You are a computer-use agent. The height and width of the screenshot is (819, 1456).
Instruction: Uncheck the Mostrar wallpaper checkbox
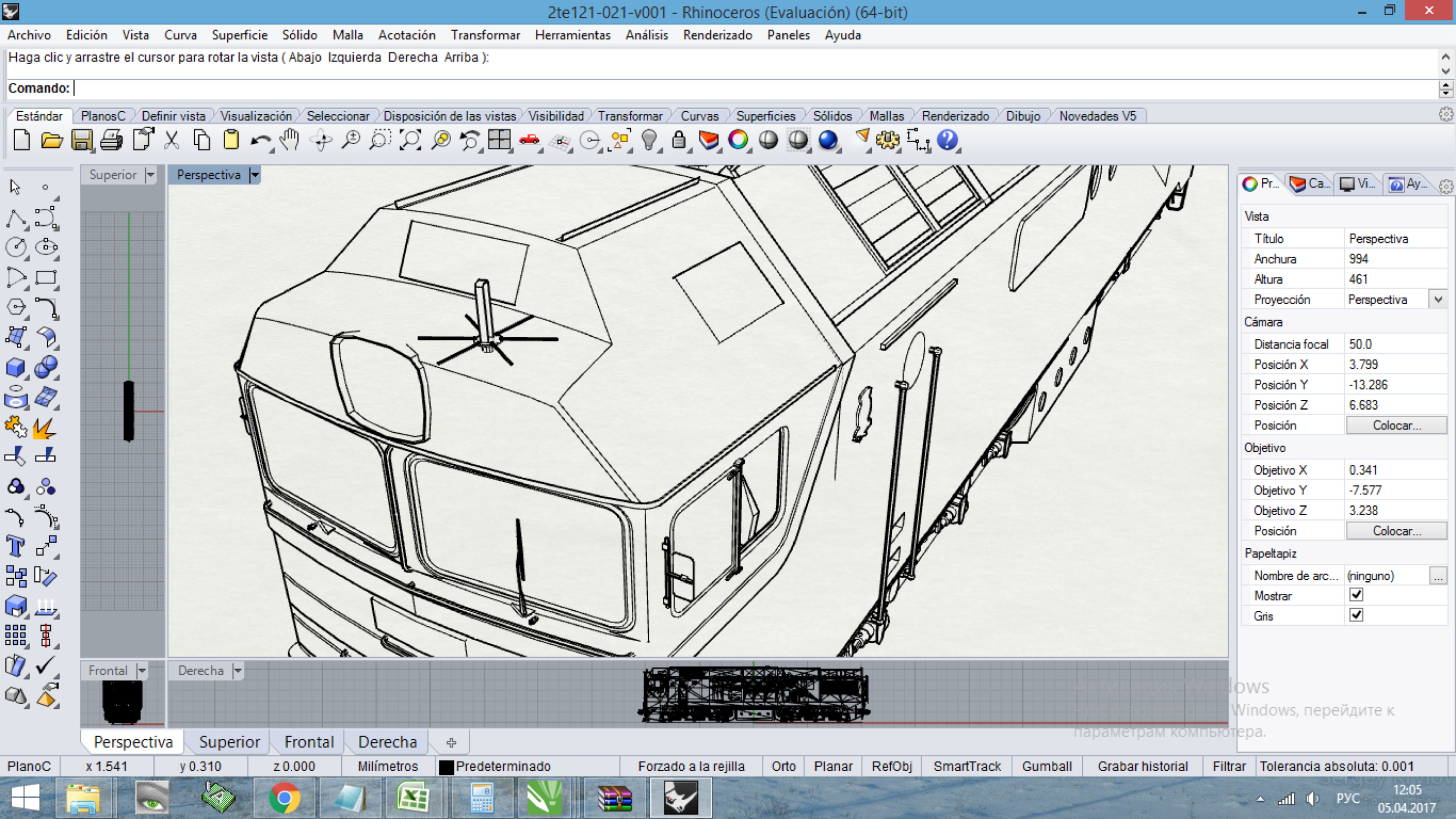pos(1356,595)
